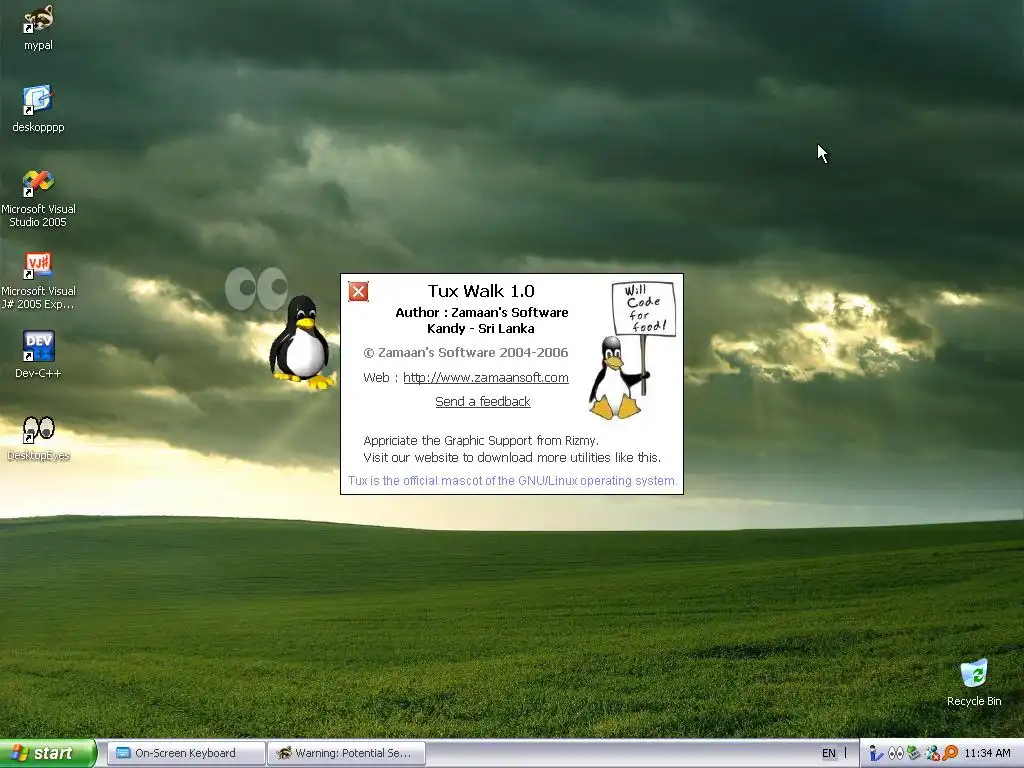Click the Appriciate the Graphic Support line
Screen dimensions: 1024x768
coord(481,440)
